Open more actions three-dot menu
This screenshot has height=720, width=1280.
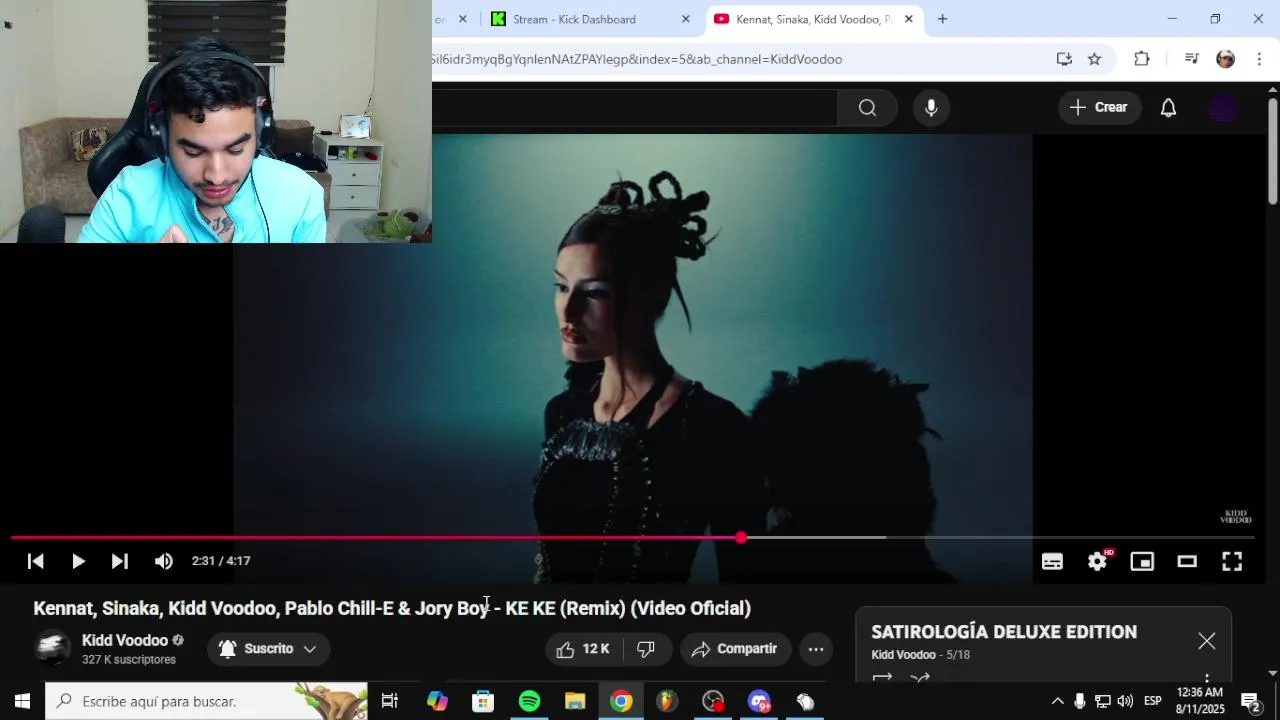[816, 649]
